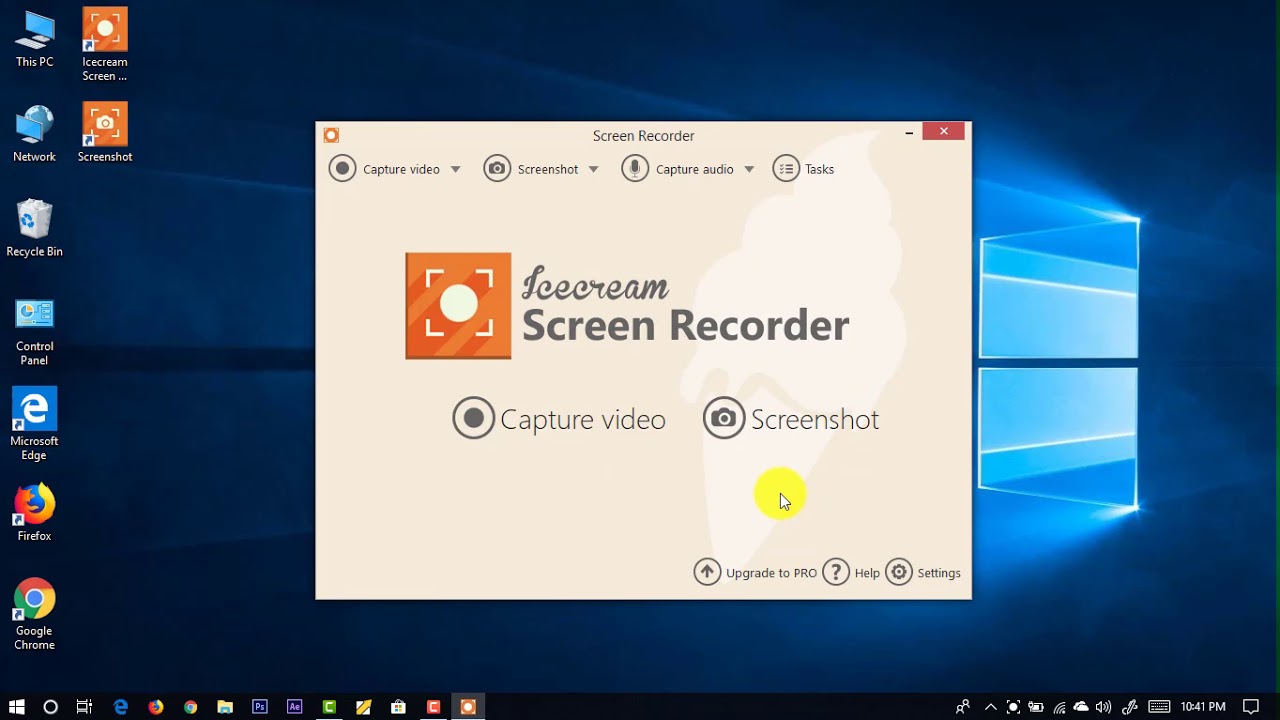Close the Screen Recorder window

pos(943,131)
